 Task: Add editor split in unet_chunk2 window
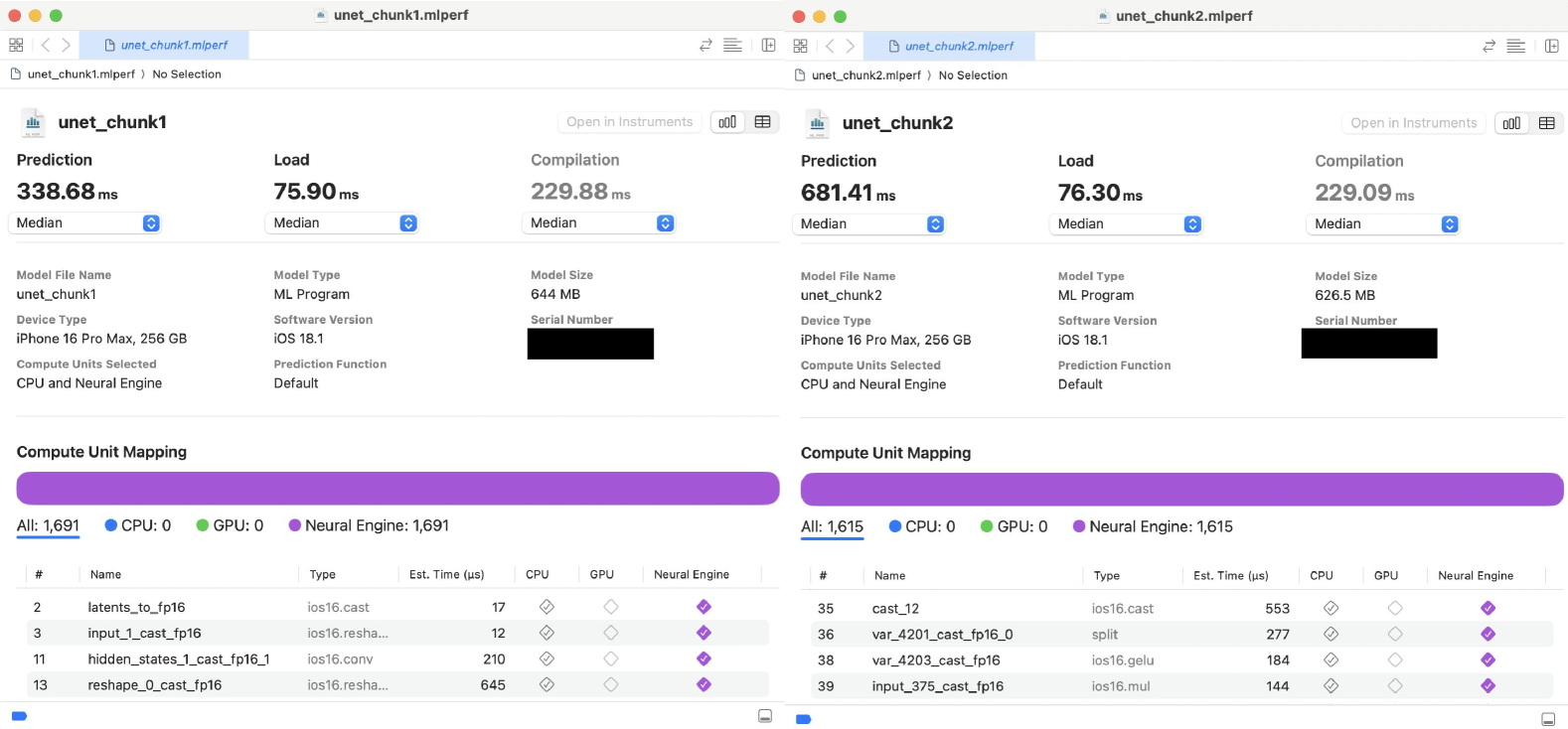pos(1551,46)
